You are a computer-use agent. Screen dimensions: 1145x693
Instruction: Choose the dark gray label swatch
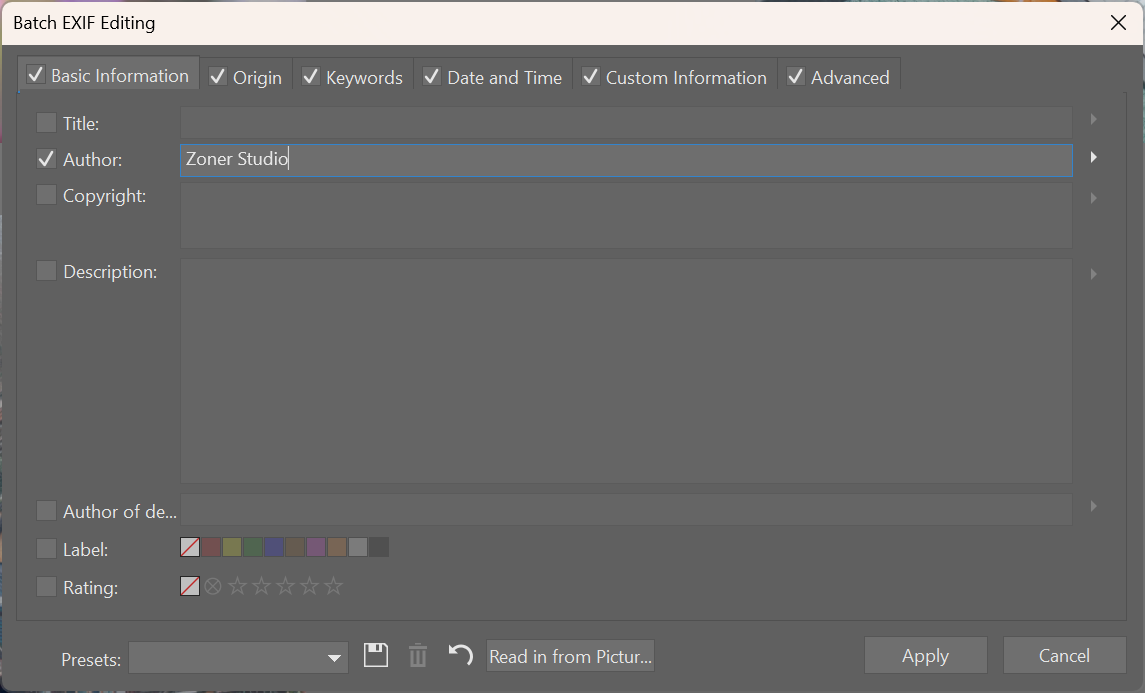[379, 547]
